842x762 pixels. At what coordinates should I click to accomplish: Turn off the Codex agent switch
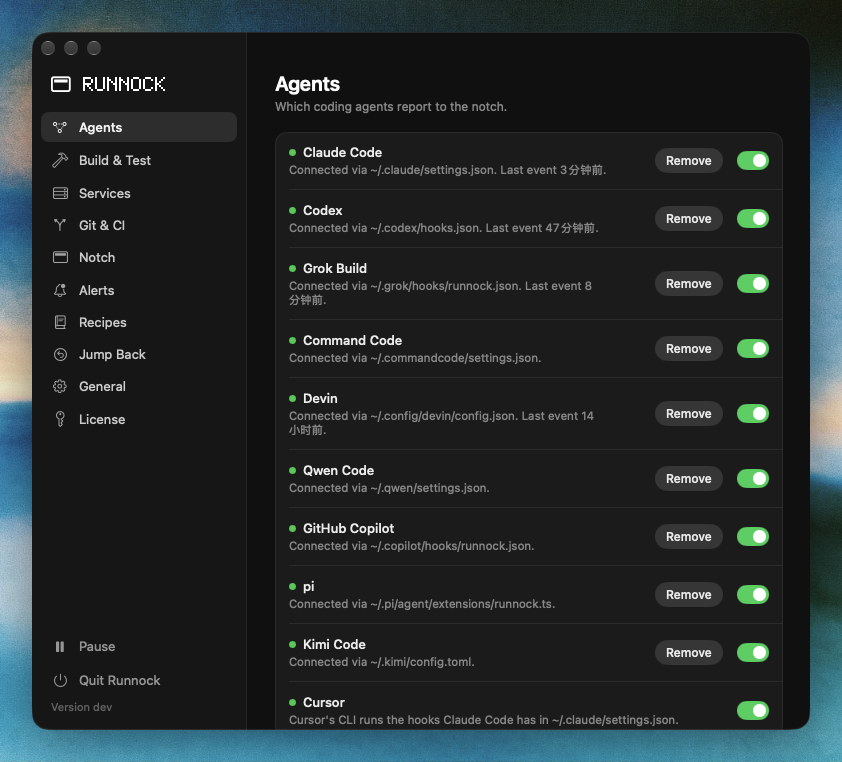coord(752,219)
